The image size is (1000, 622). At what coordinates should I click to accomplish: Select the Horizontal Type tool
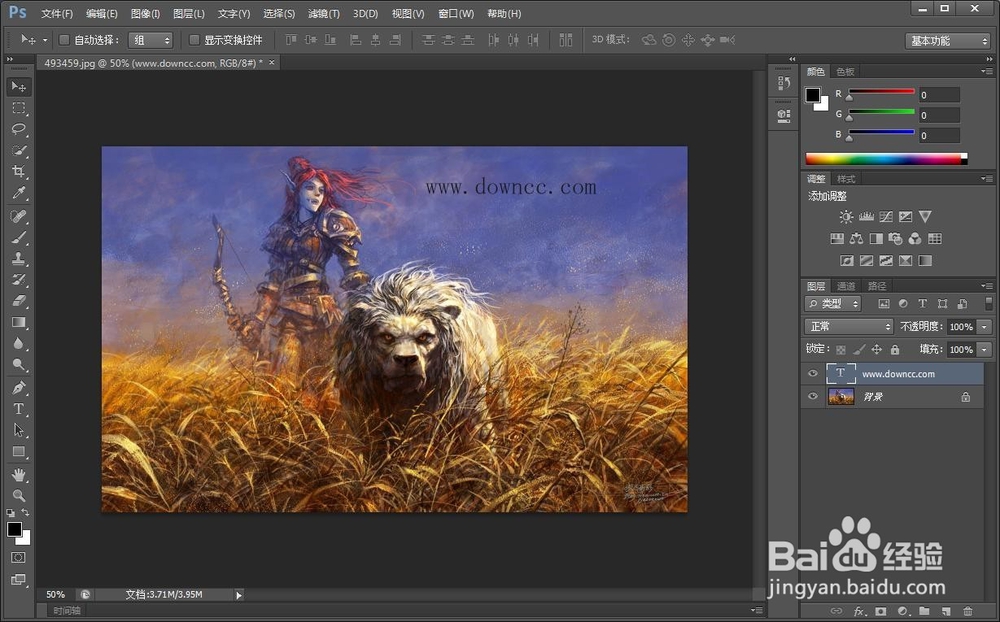[18, 409]
